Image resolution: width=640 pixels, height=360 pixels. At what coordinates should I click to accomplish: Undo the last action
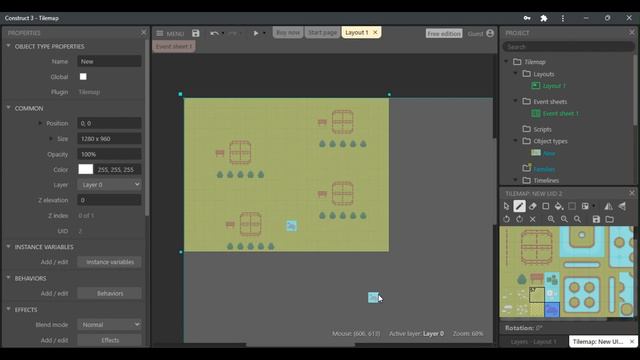214,33
